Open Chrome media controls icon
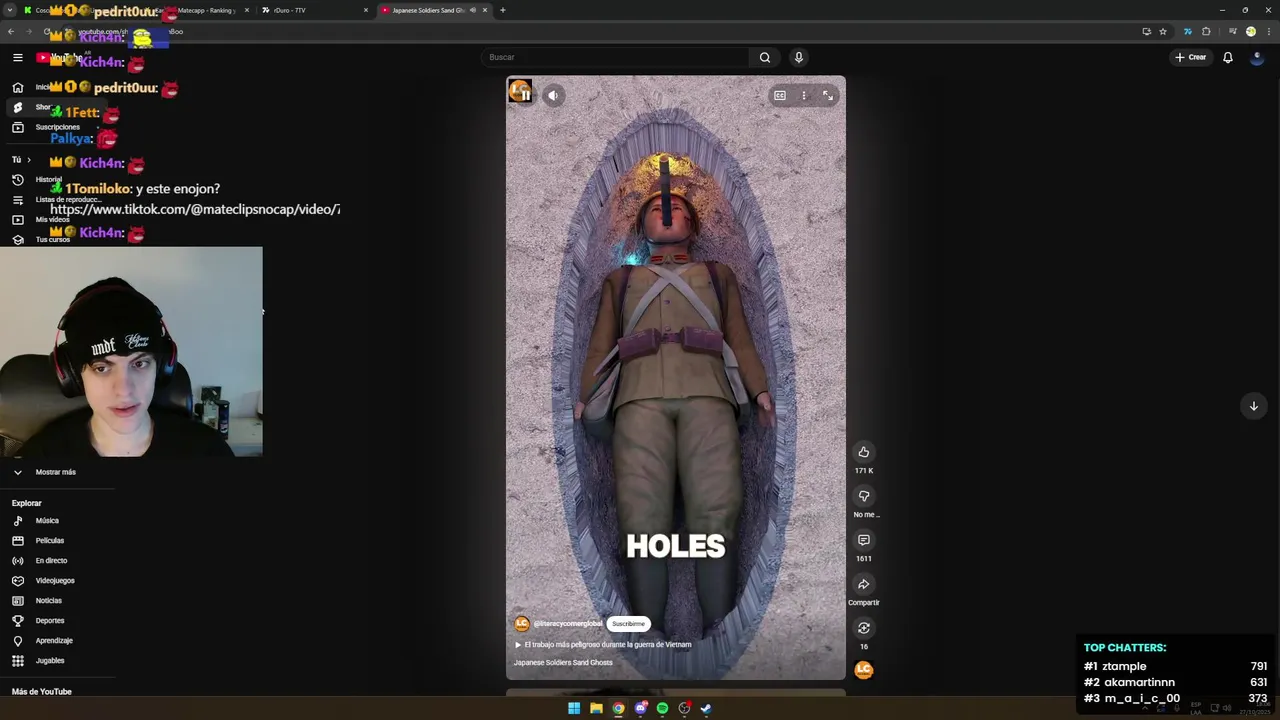Viewport: 1280px width, 720px height. click(x=1232, y=31)
